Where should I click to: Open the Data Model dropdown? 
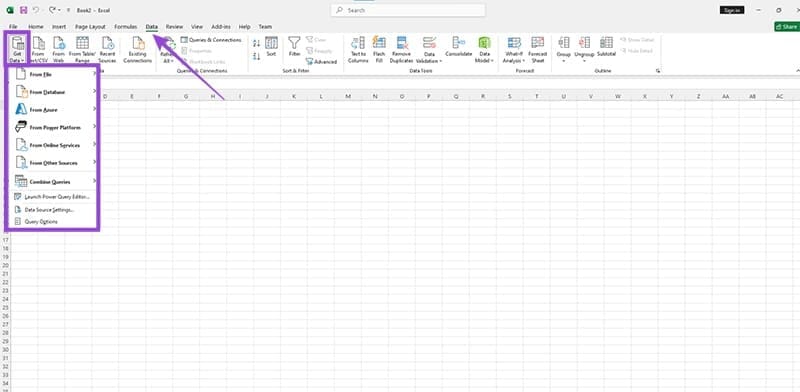pyautogui.click(x=484, y=50)
